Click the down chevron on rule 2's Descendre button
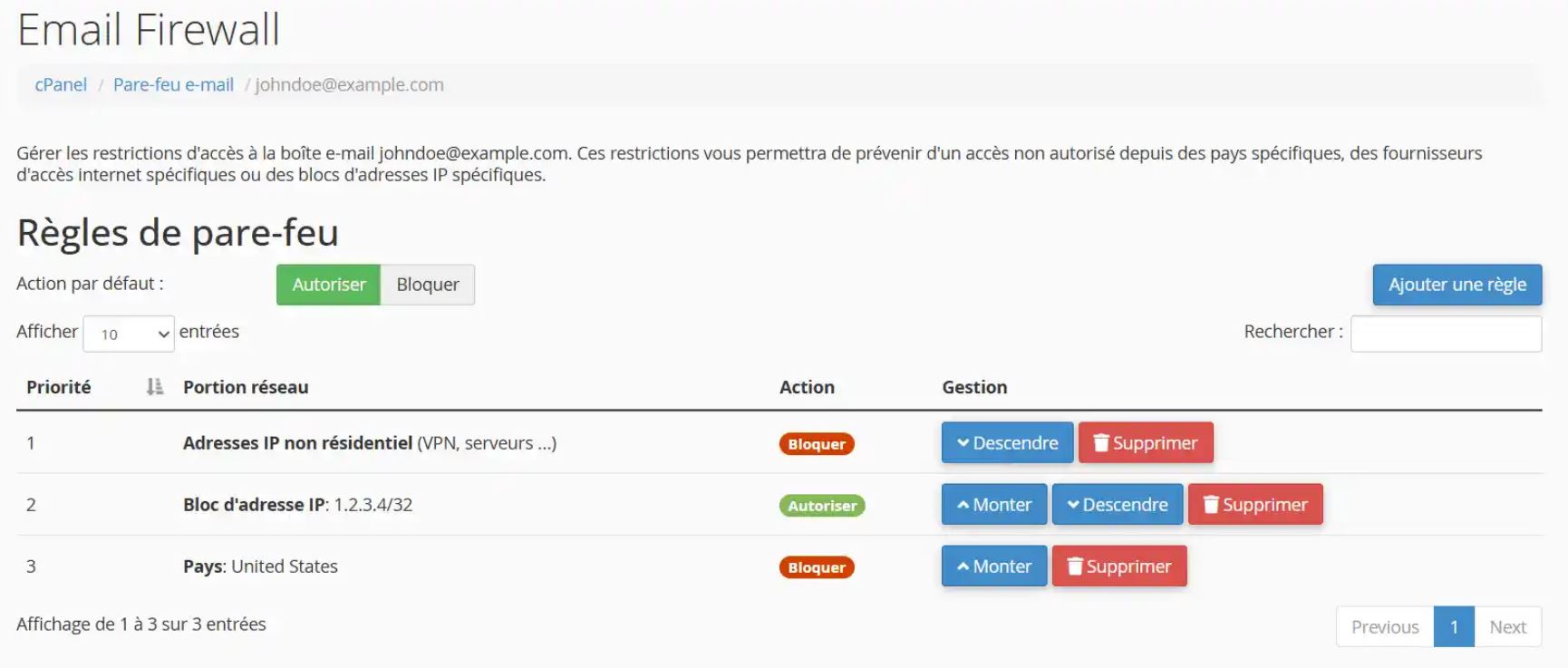The width and height of the screenshot is (1568, 668). click(1072, 505)
